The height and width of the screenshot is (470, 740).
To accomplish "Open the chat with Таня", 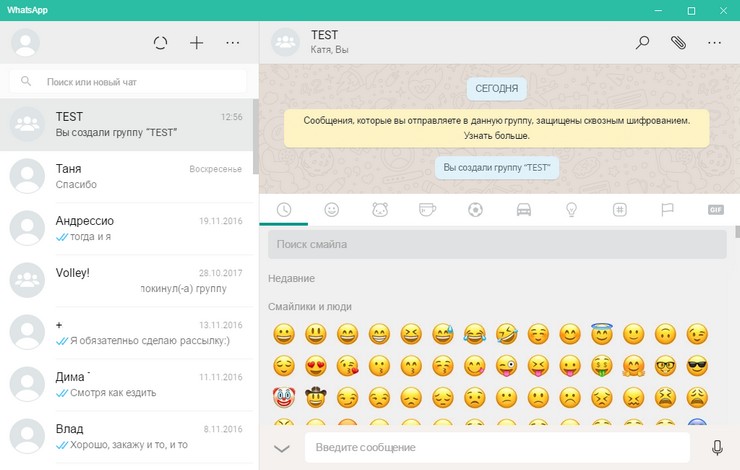I will pos(129,176).
